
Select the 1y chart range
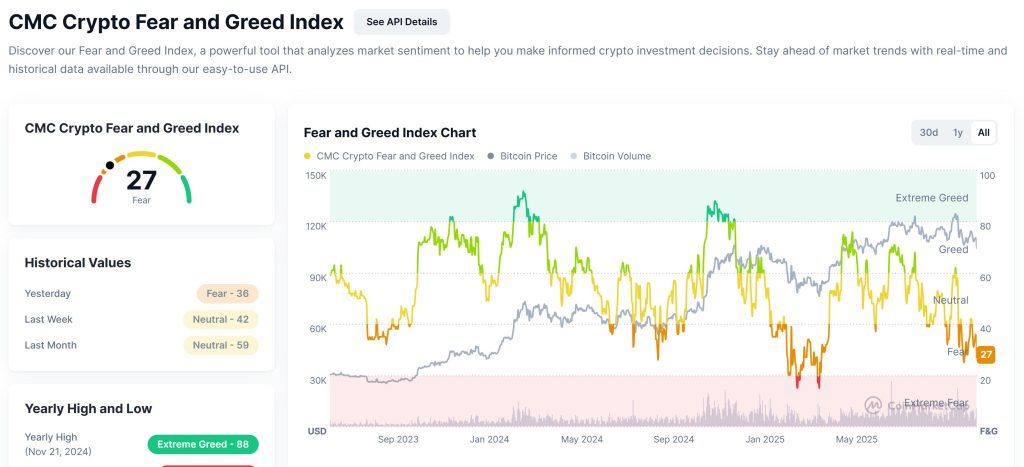(957, 132)
